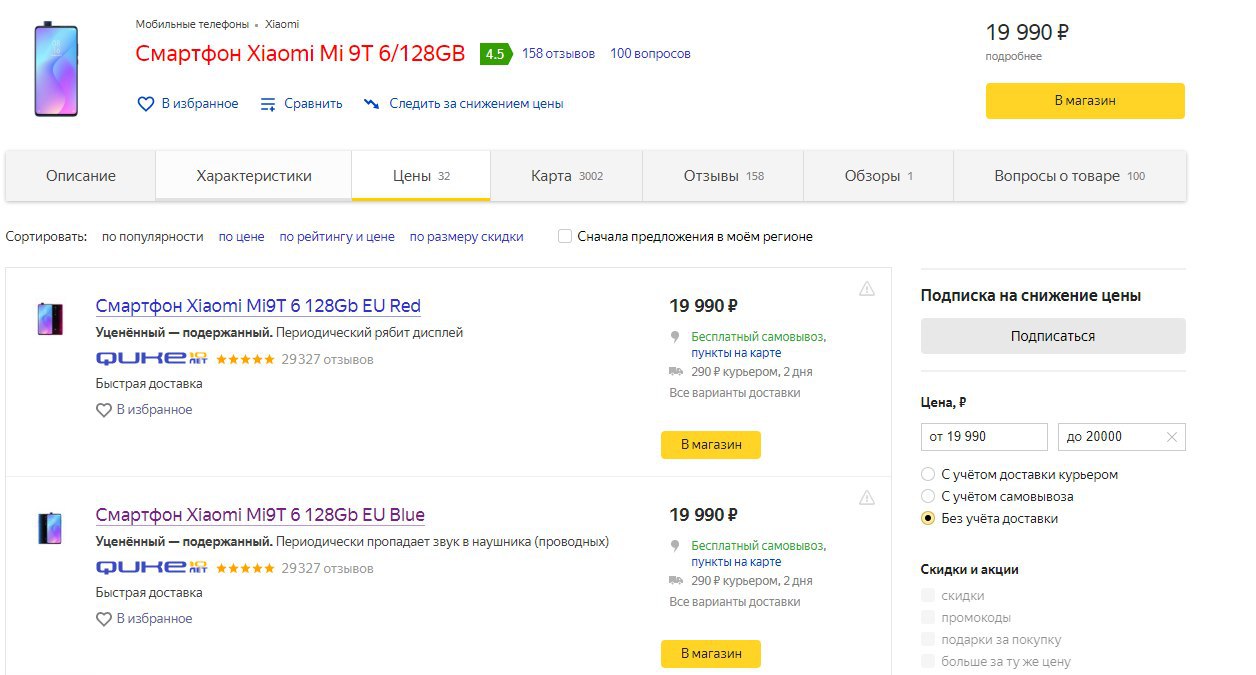Click '29327 отзывов' in the Blue offer

(327, 568)
